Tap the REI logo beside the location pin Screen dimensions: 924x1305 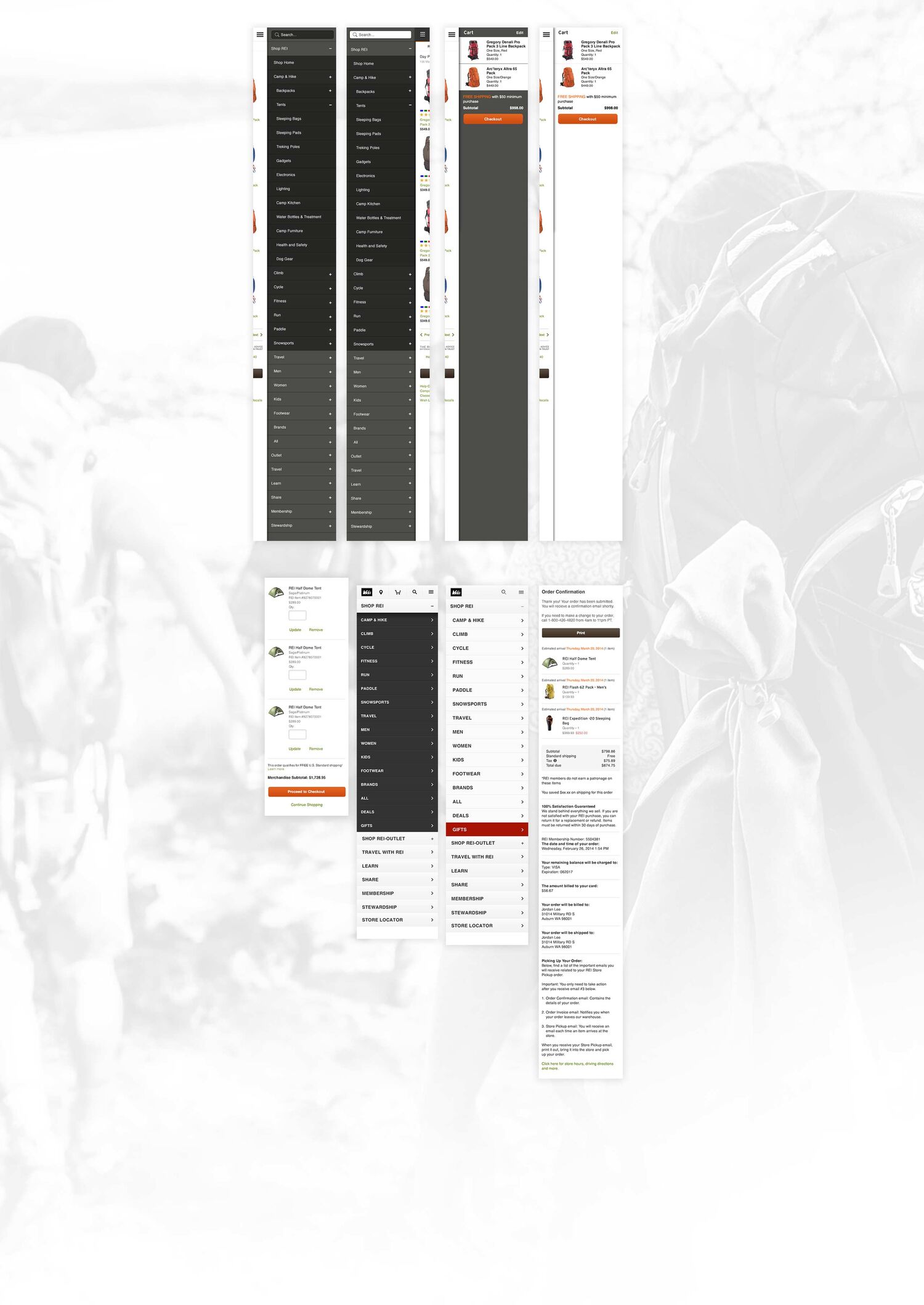pyautogui.click(x=367, y=592)
